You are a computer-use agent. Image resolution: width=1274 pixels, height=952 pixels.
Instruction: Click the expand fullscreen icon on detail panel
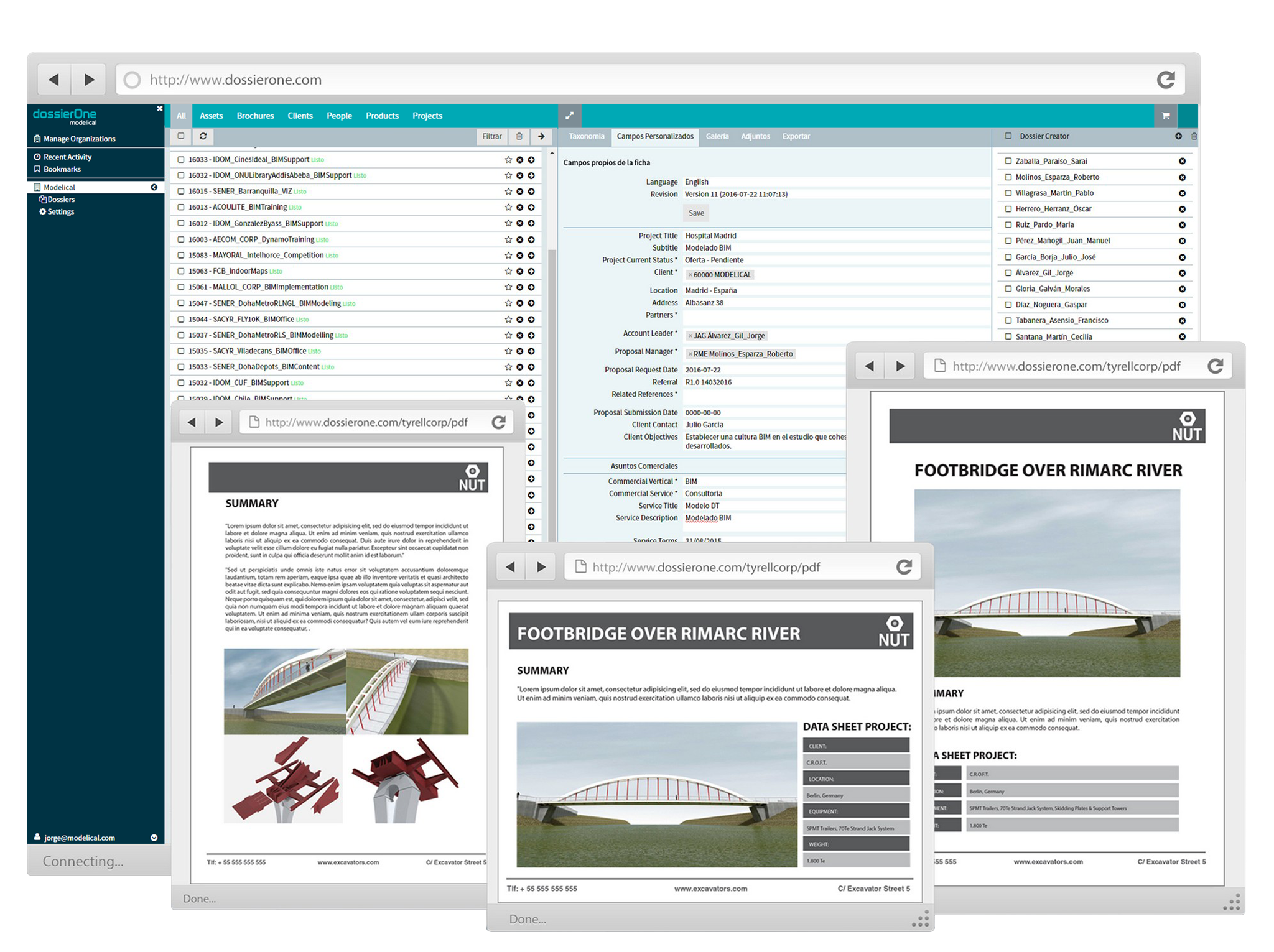pos(570,116)
